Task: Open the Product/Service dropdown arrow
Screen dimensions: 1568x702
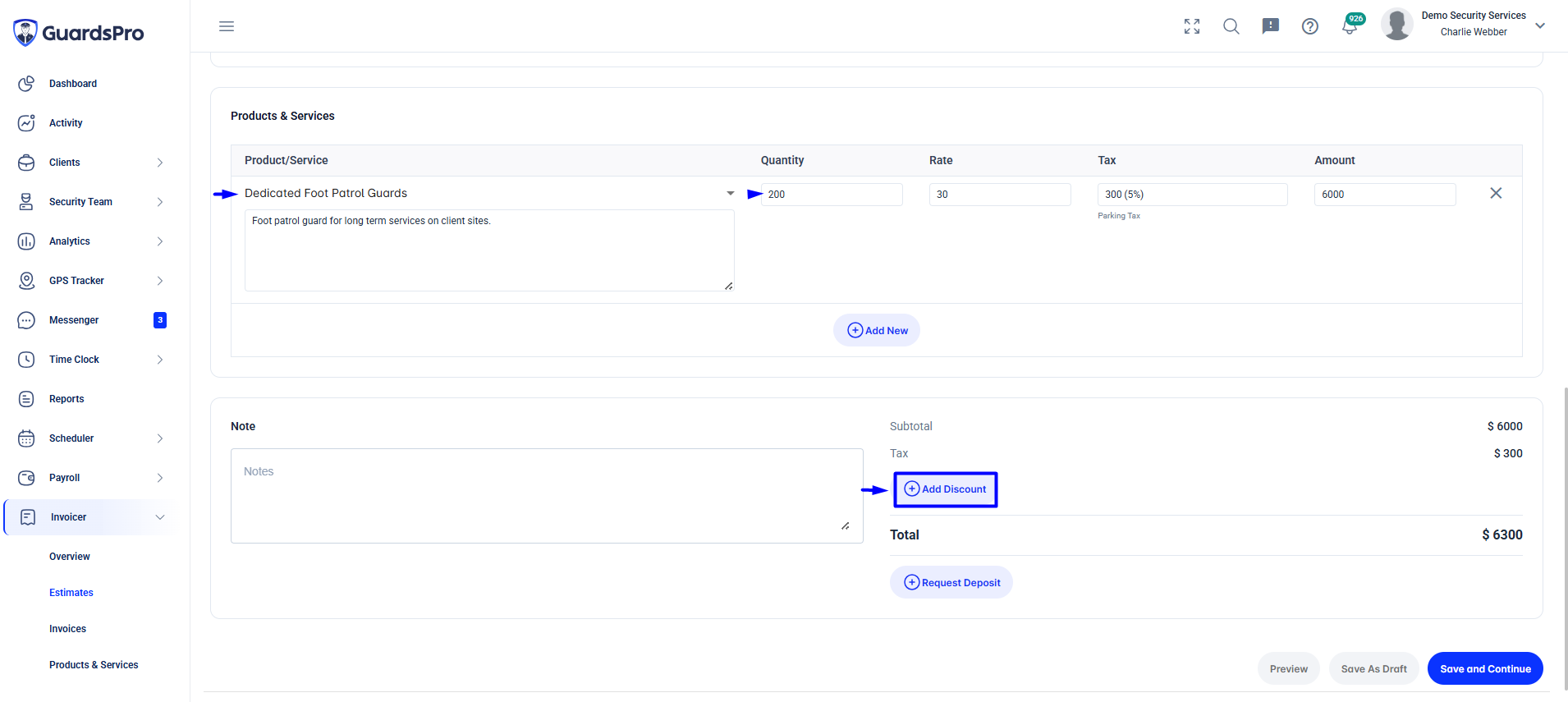Action: click(730, 194)
